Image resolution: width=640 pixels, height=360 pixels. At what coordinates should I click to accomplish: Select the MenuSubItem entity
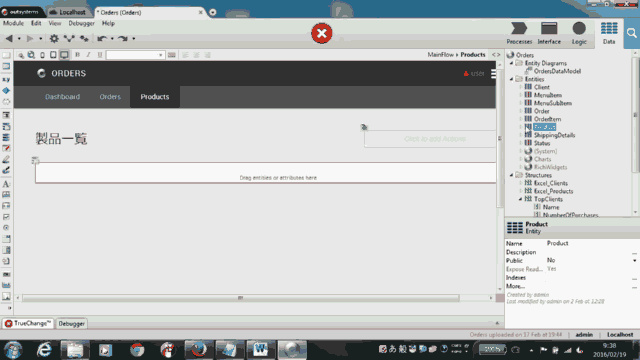553,103
